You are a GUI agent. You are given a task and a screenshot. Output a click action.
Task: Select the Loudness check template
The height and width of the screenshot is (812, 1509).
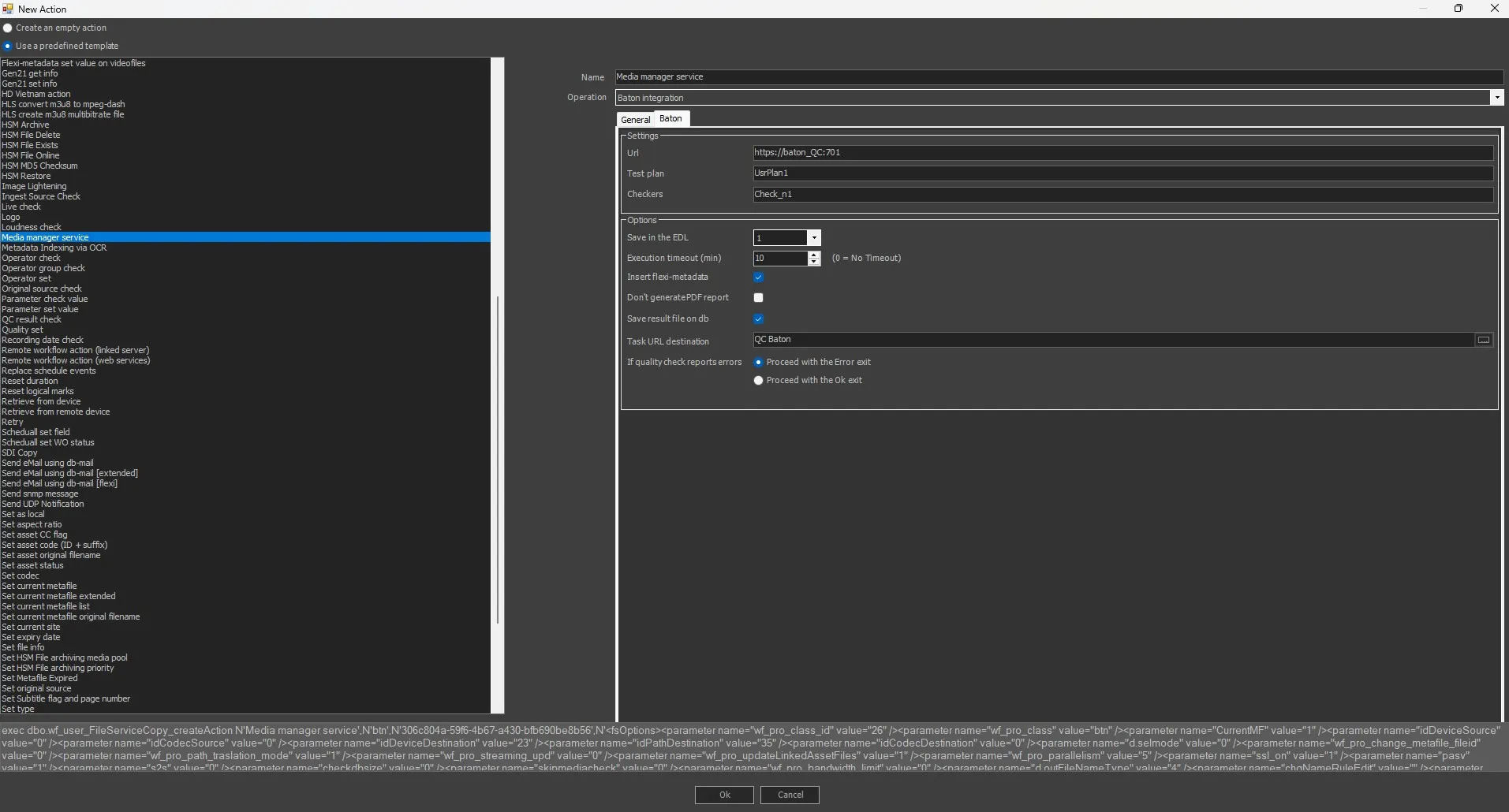[32, 227]
